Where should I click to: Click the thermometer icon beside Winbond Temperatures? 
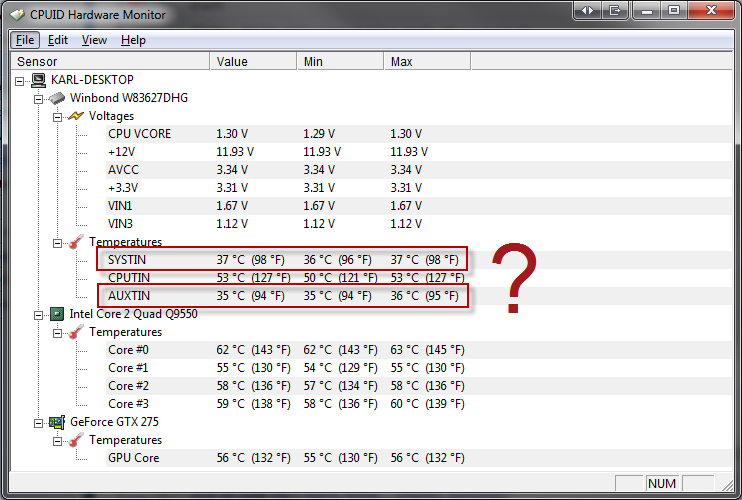(76, 242)
